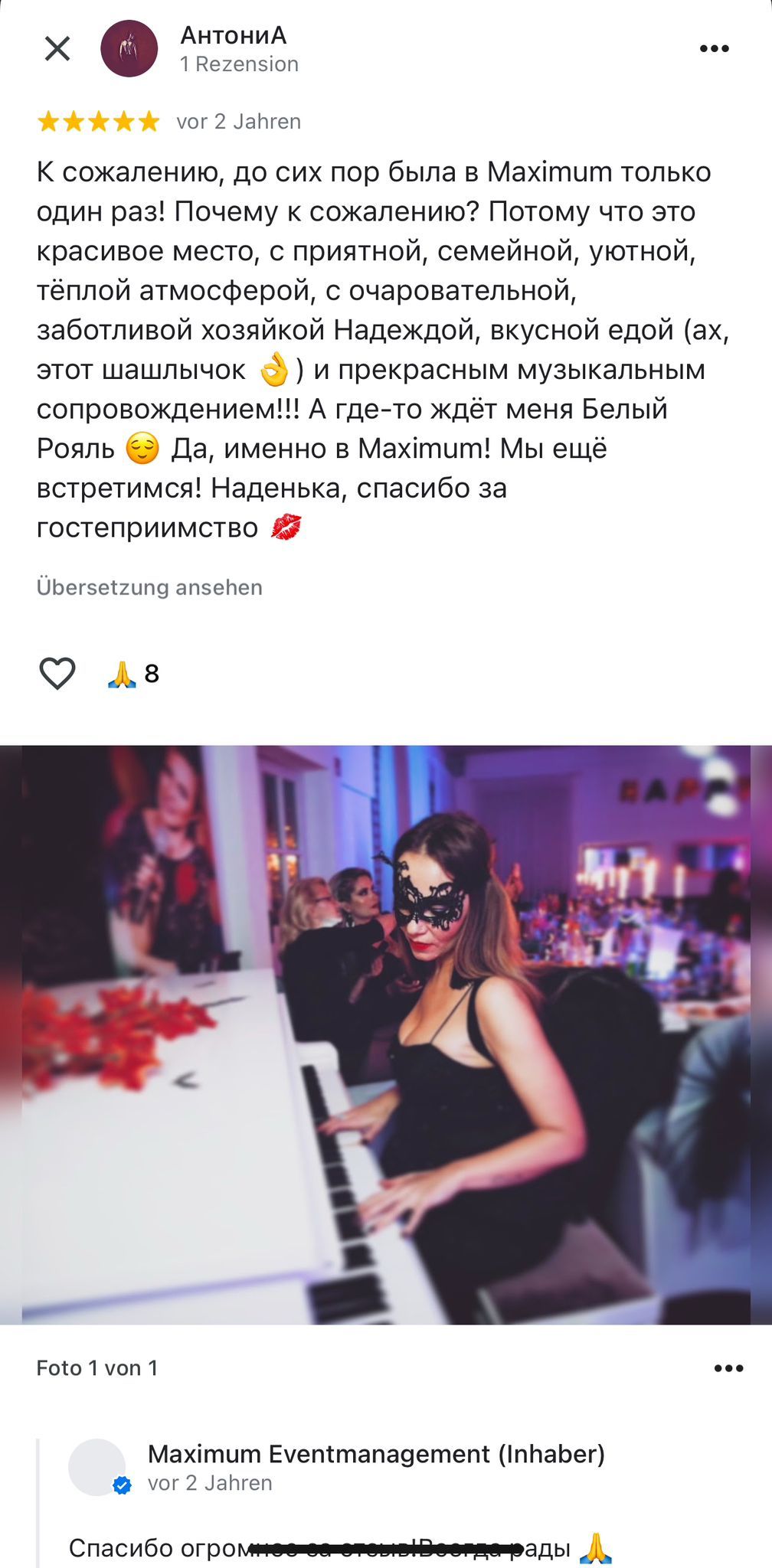Open АнтониА's profile picture
Viewport: 772px width, 1568px height.
(129, 49)
